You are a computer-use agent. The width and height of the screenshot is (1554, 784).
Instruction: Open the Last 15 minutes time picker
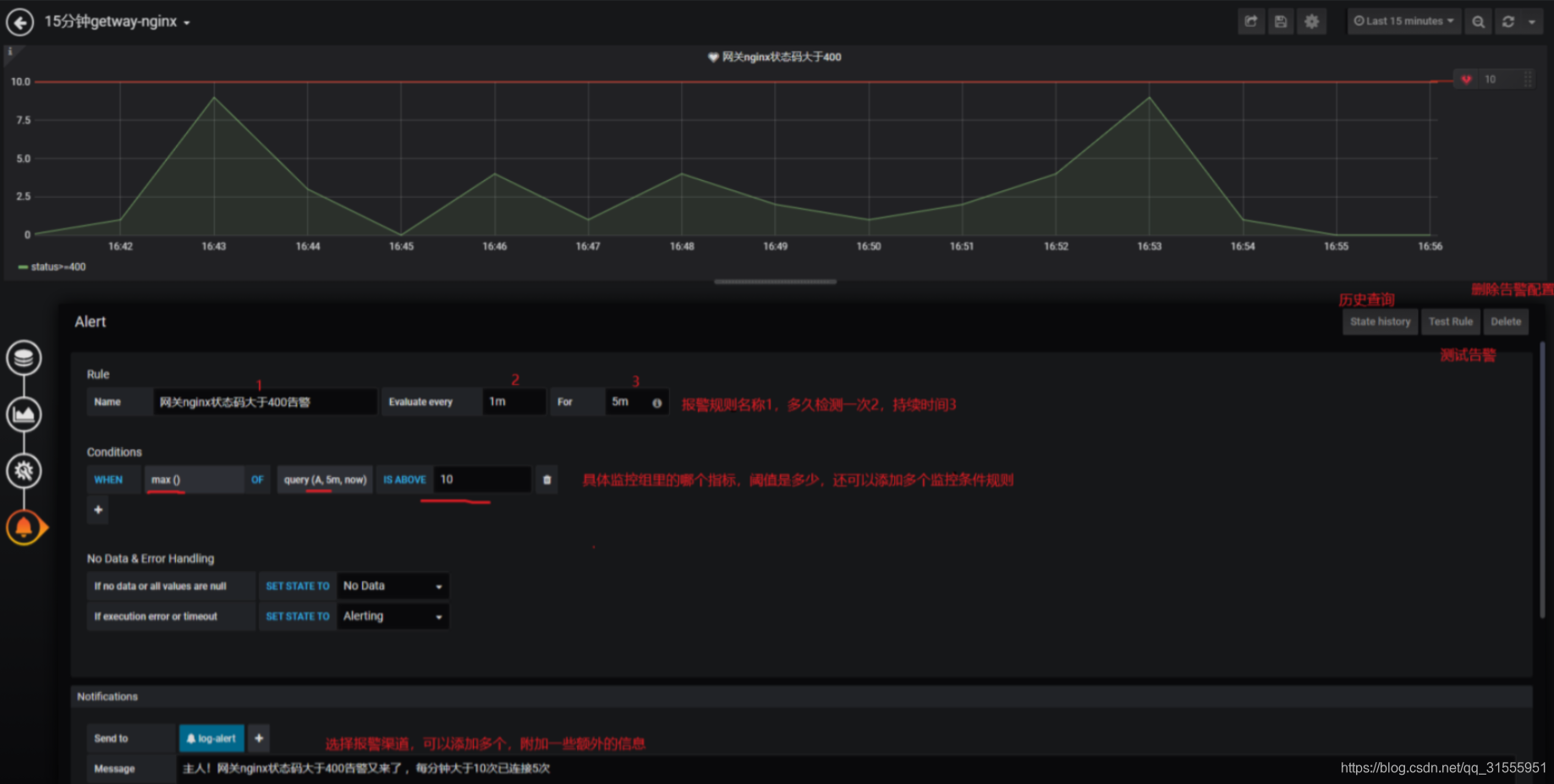(1404, 22)
